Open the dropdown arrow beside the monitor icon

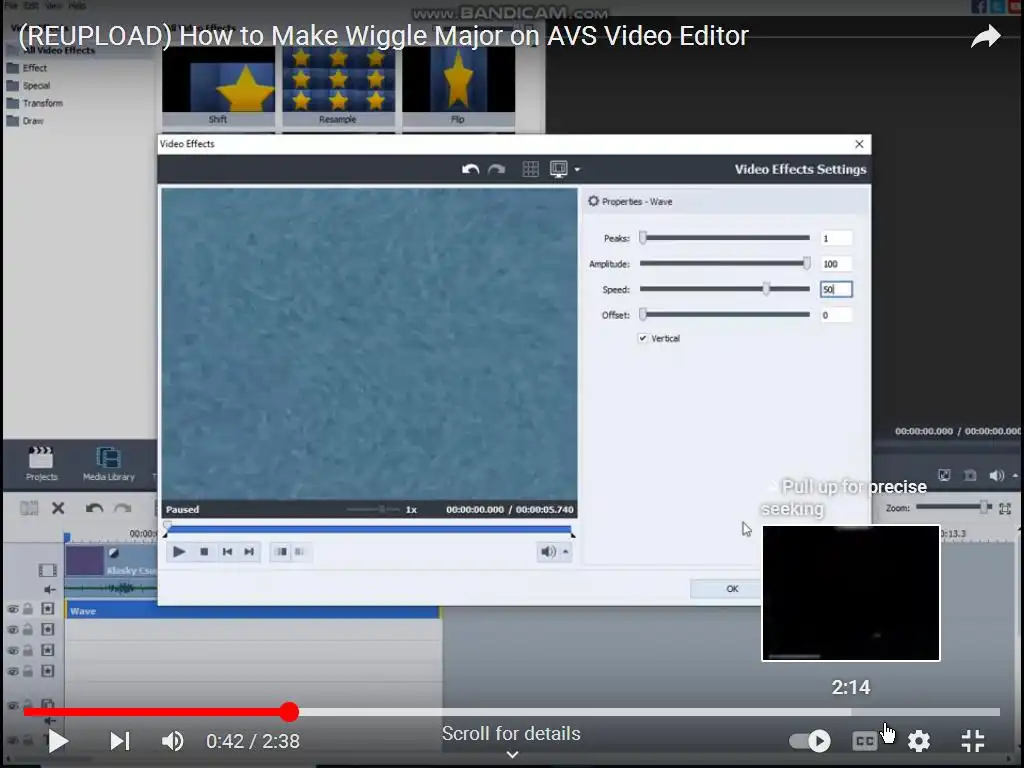click(577, 169)
